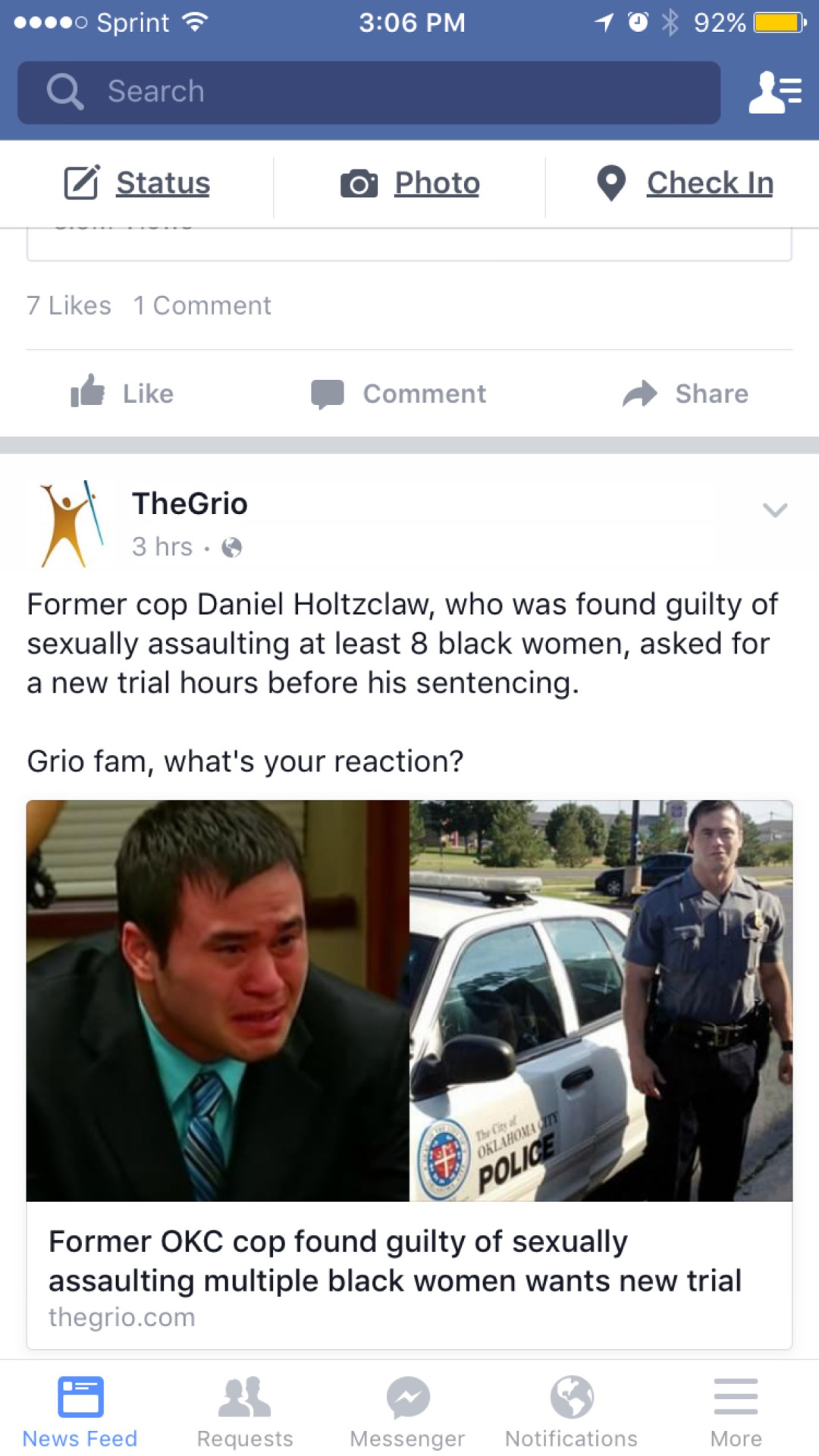Tap the magnifying glass search icon
The image size is (819, 1456).
(65, 92)
